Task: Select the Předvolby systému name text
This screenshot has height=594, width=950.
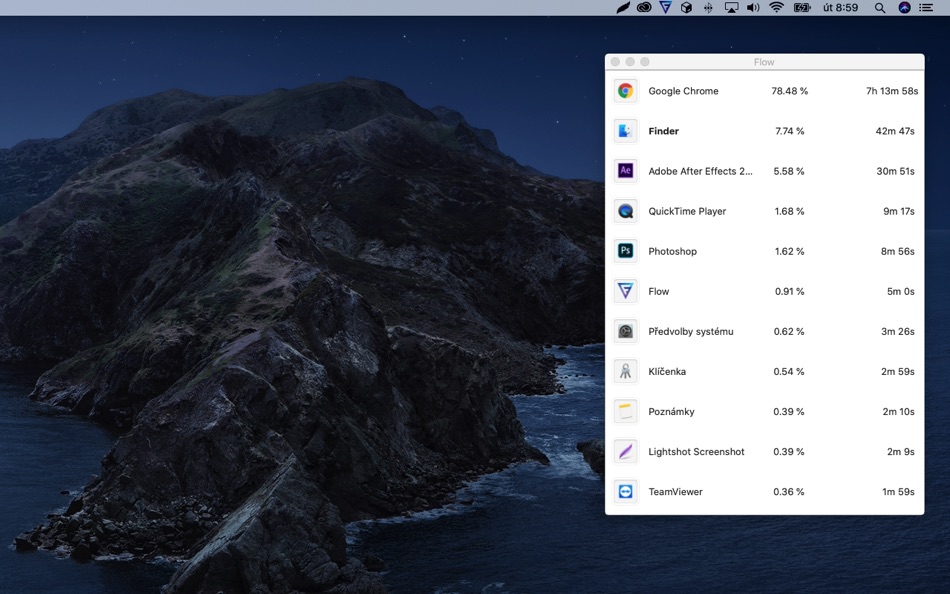Action: click(691, 331)
